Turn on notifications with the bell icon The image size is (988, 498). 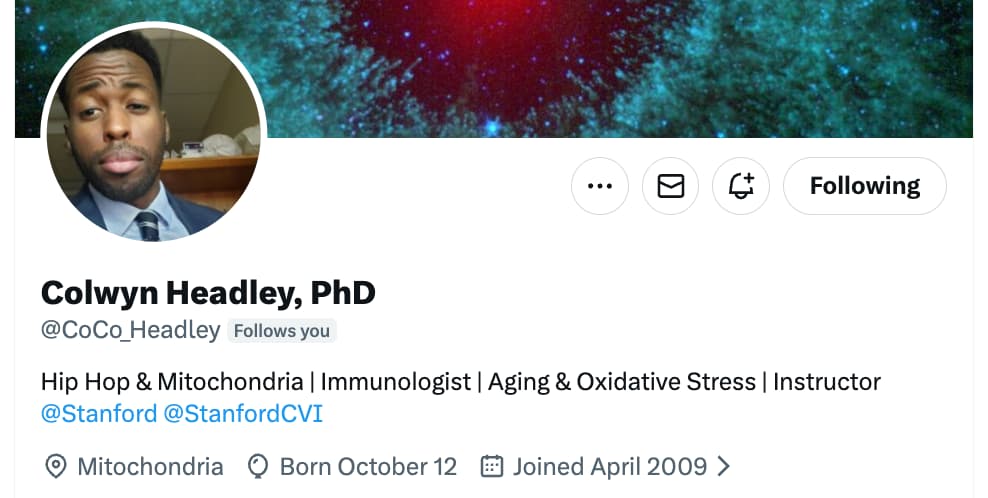(x=741, y=186)
